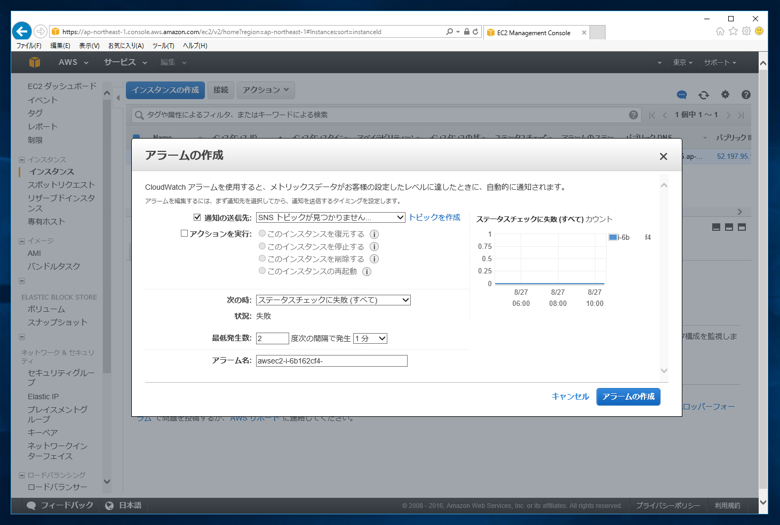Open ステータスチェックに失敗 metric dropdown

coord(333,300)
